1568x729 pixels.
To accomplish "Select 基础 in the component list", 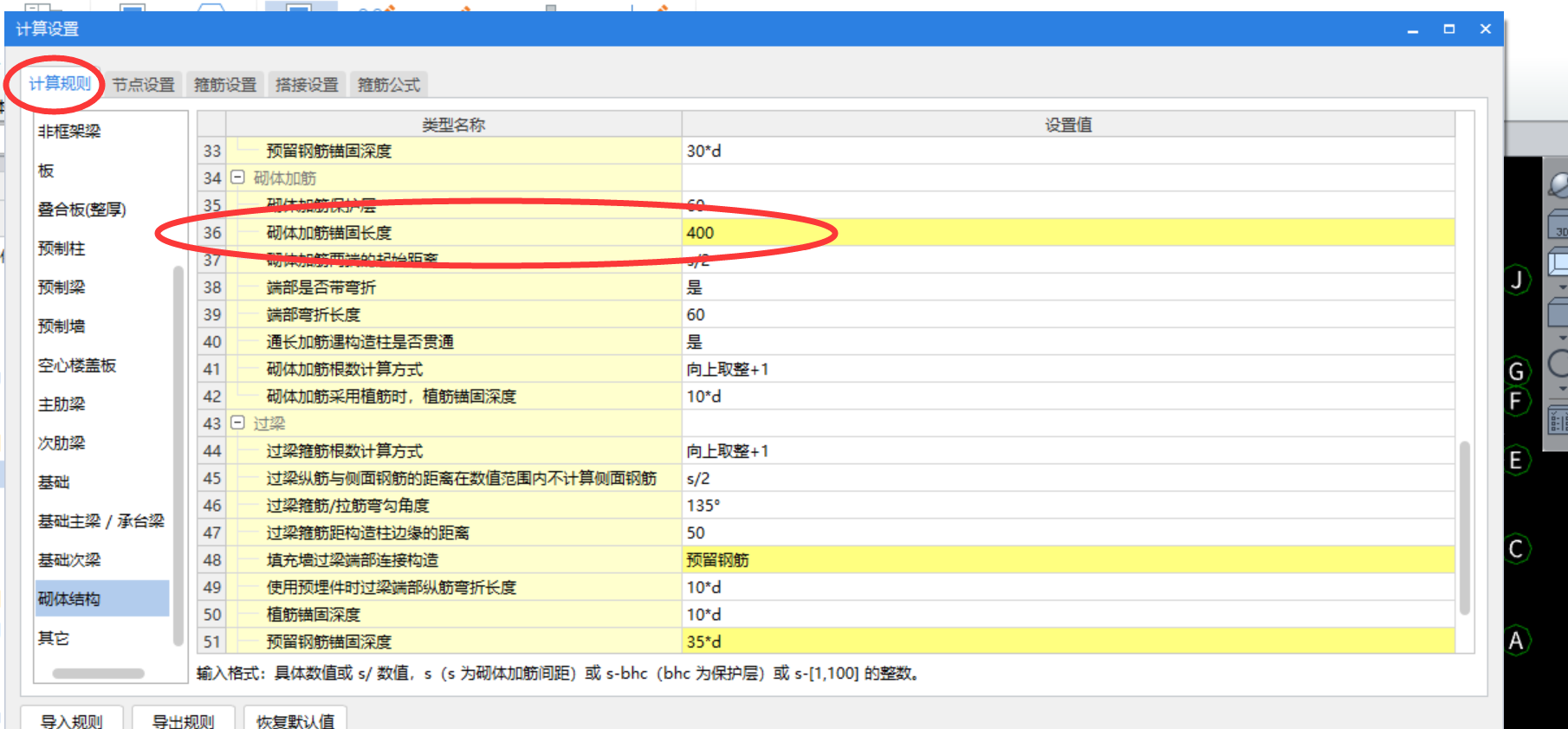I will click(x=54, y=482).
